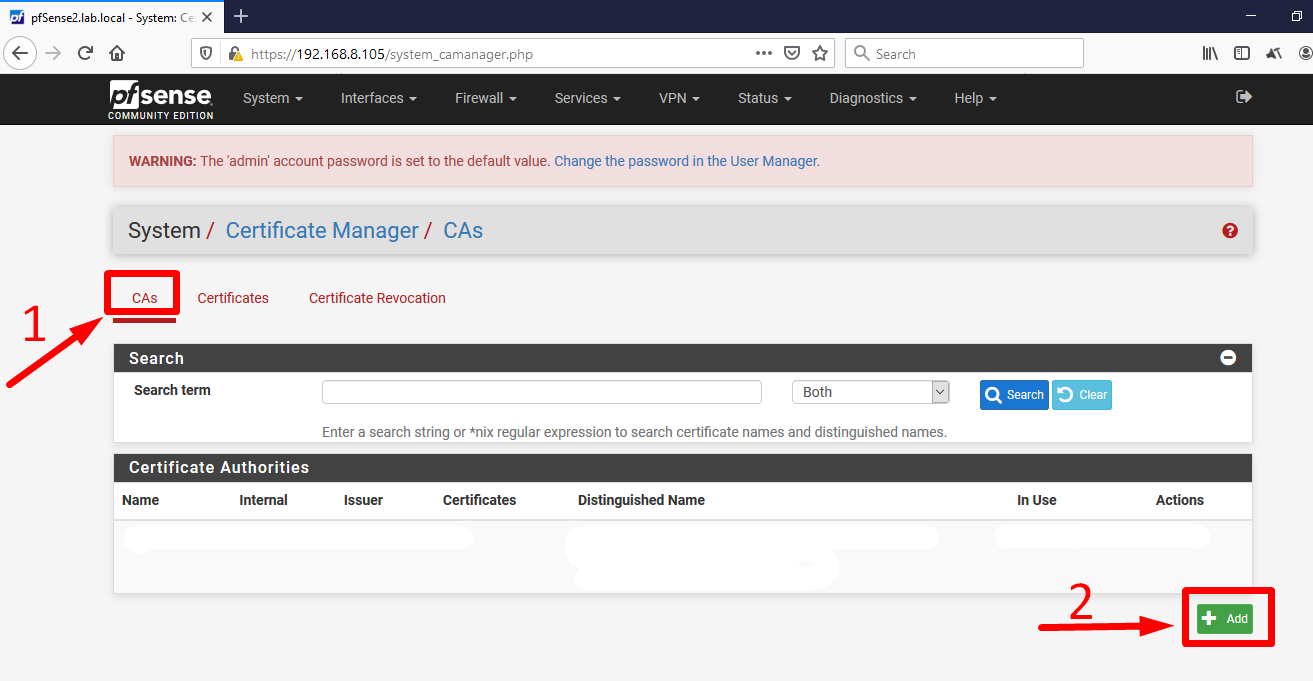The width and height of the screenshot is (1313, 681).
Task: Click the 'Actions' column header
Action: click(x=1180, y=500)
